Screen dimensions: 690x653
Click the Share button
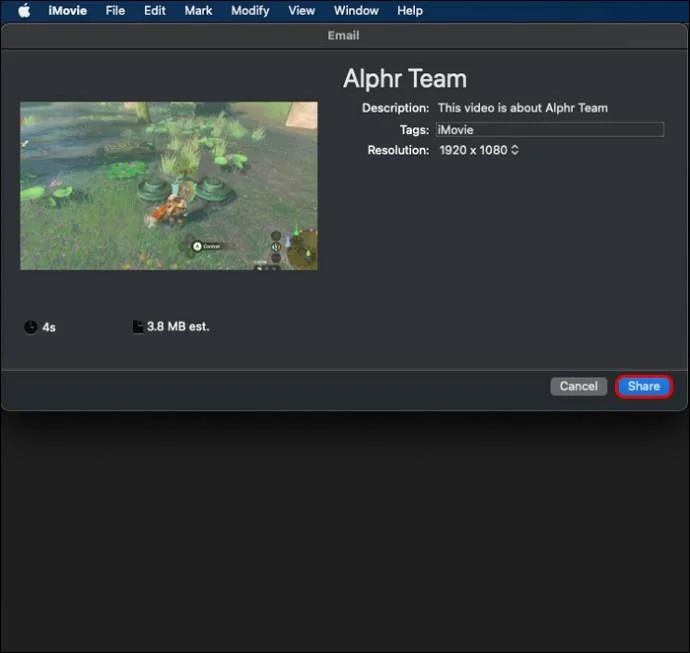pyautogui.click(x=644, y=386)
